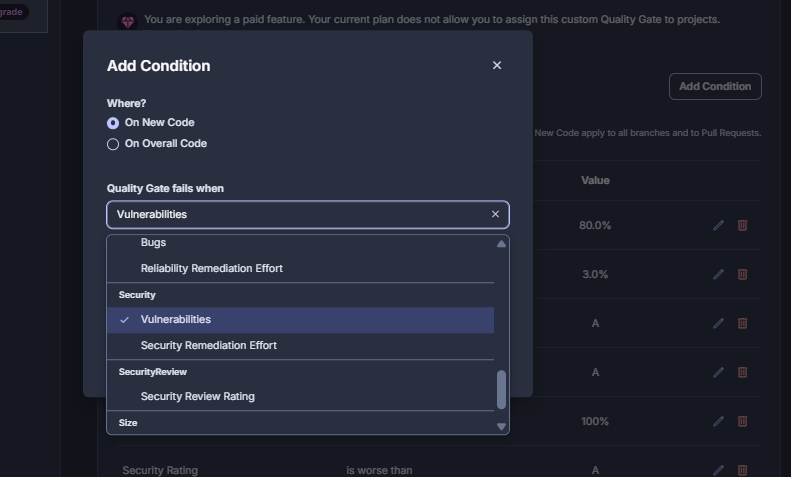
Task: Choose Security Review Rating option
Action: click(300, 396)
